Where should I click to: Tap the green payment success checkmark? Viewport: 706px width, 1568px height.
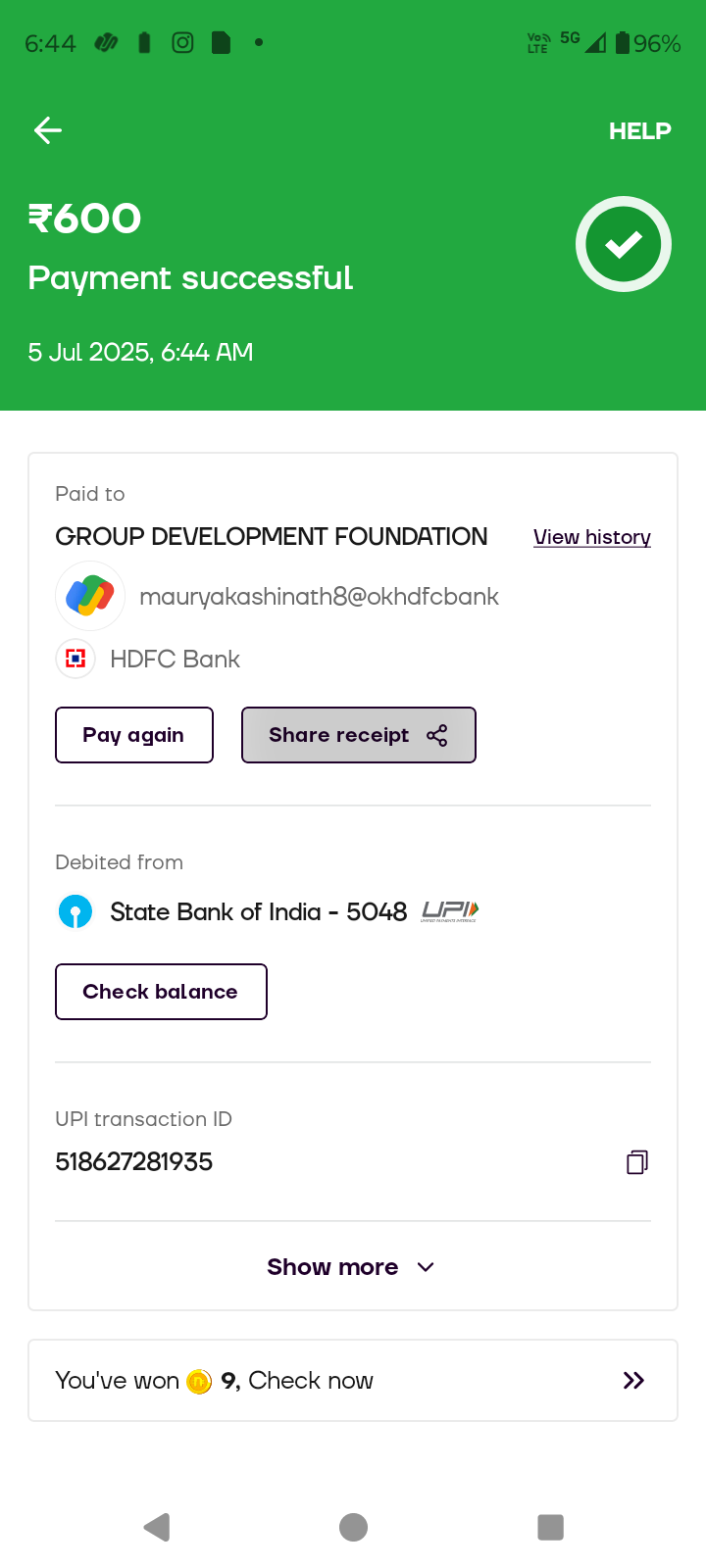click(x=623, y=244)
